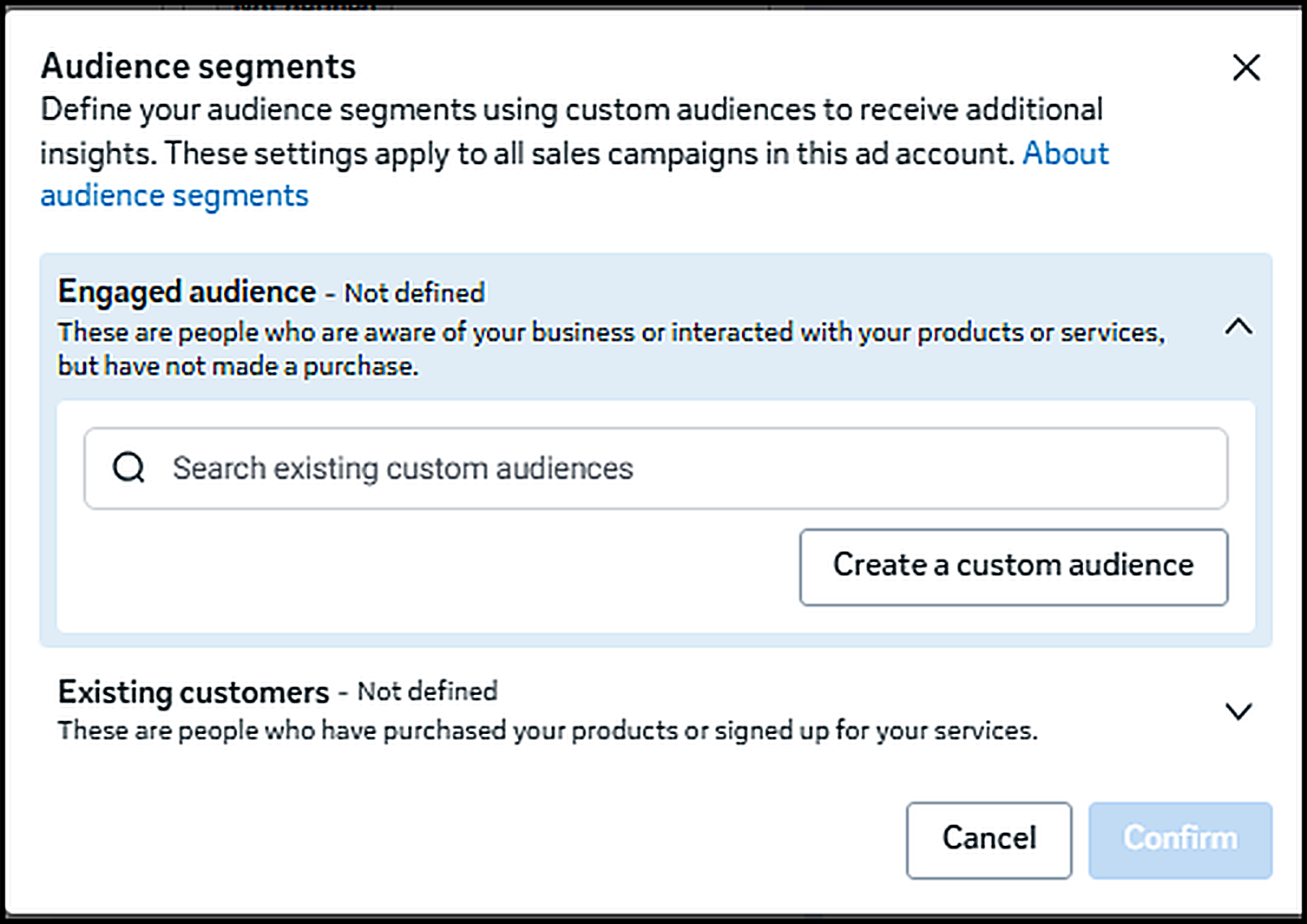Collapse the Engaged audience section chevron
Image resolution: width=1307 pixels, height=924 pixels.
click(1238, 327)
